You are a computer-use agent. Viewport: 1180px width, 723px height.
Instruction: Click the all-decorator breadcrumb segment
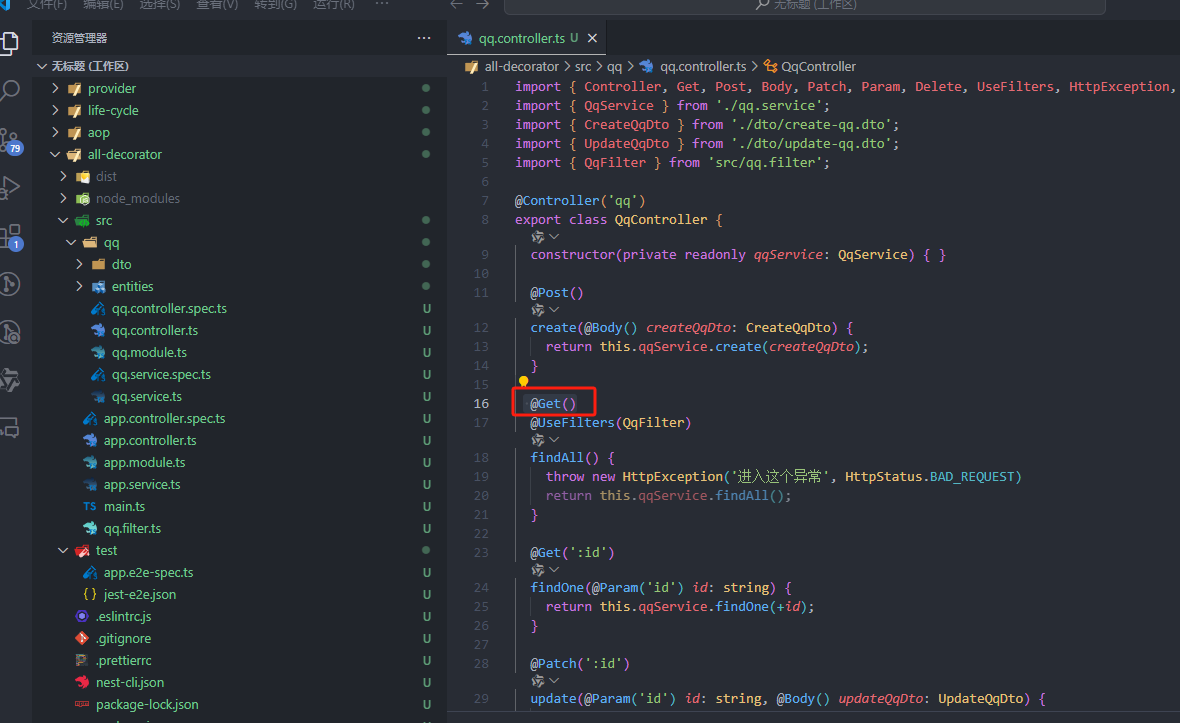coord(521,66)
